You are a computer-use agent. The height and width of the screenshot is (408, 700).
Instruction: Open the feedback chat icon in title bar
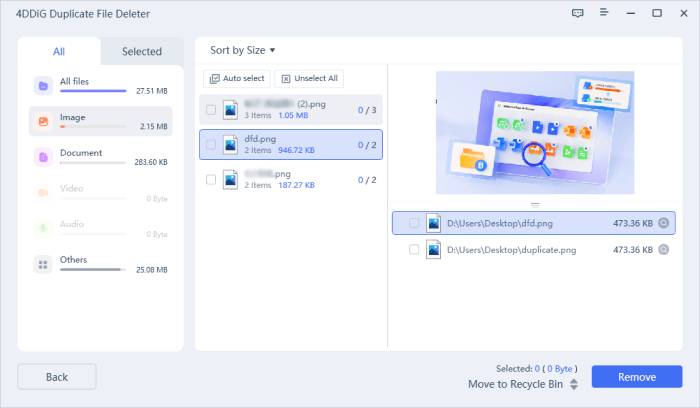click(577, 13)
